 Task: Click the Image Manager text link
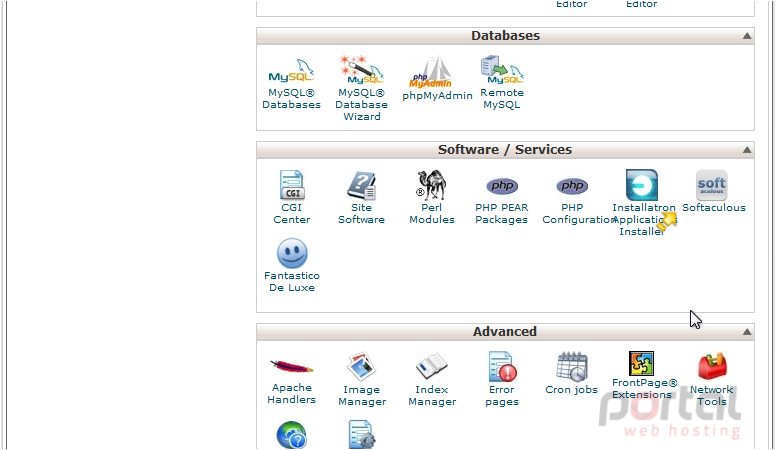point(362,396)
